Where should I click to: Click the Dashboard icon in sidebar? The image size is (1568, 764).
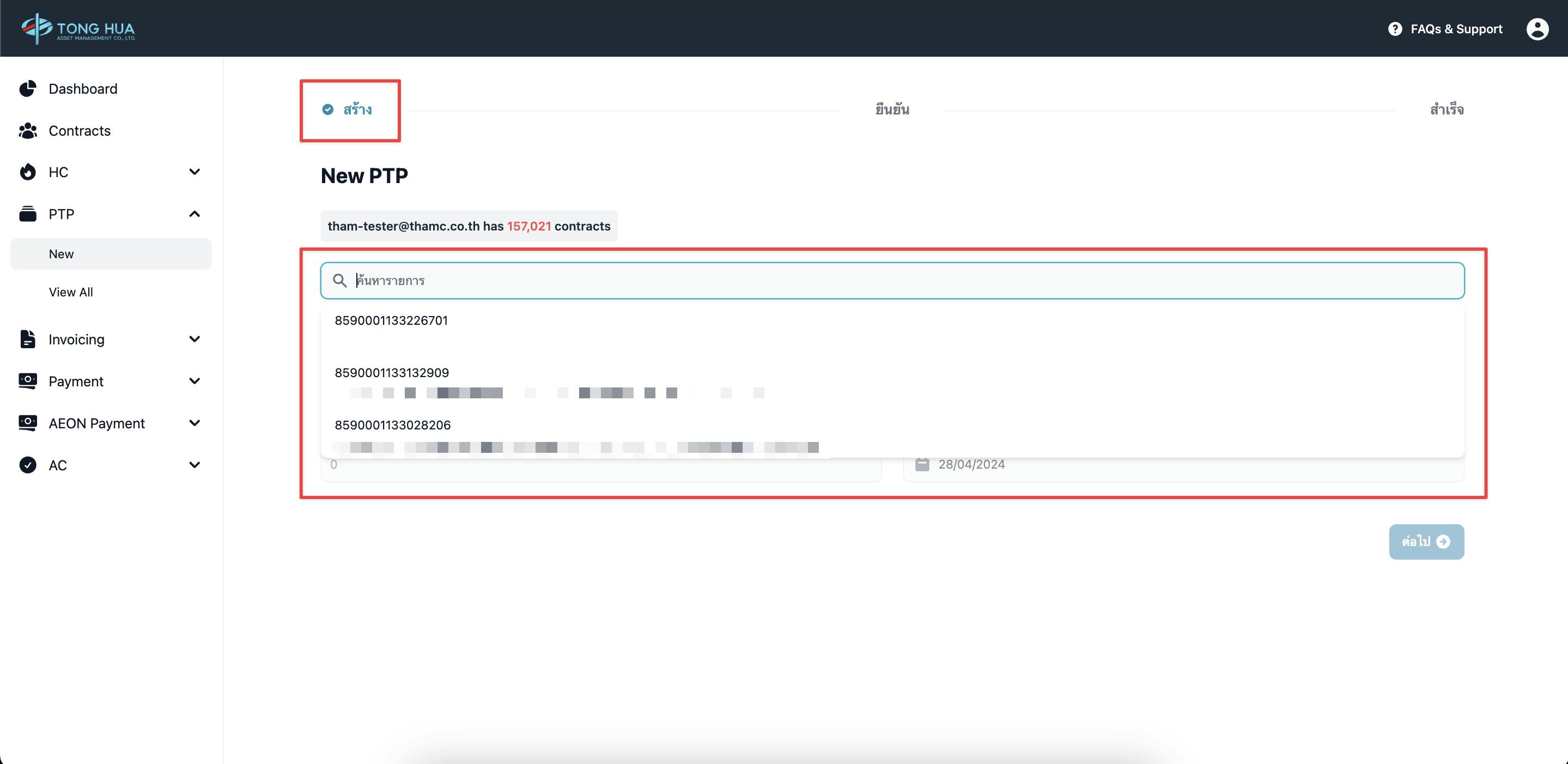pyautogui.click(x=28, y=88)
